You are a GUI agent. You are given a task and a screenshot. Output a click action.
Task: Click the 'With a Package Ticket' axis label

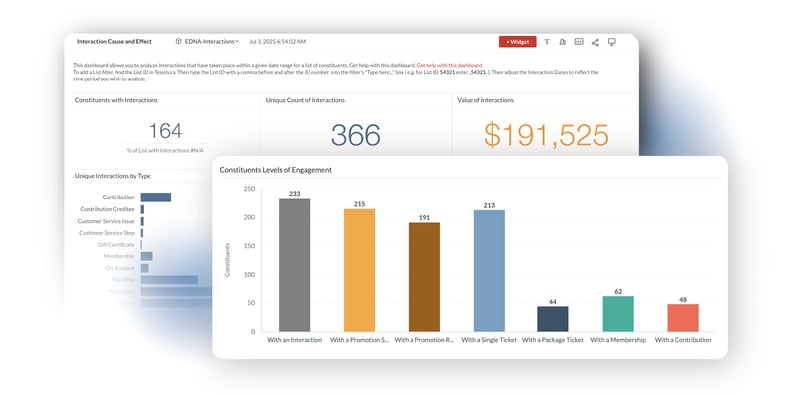pyautogui.click(x=553, y=340)
